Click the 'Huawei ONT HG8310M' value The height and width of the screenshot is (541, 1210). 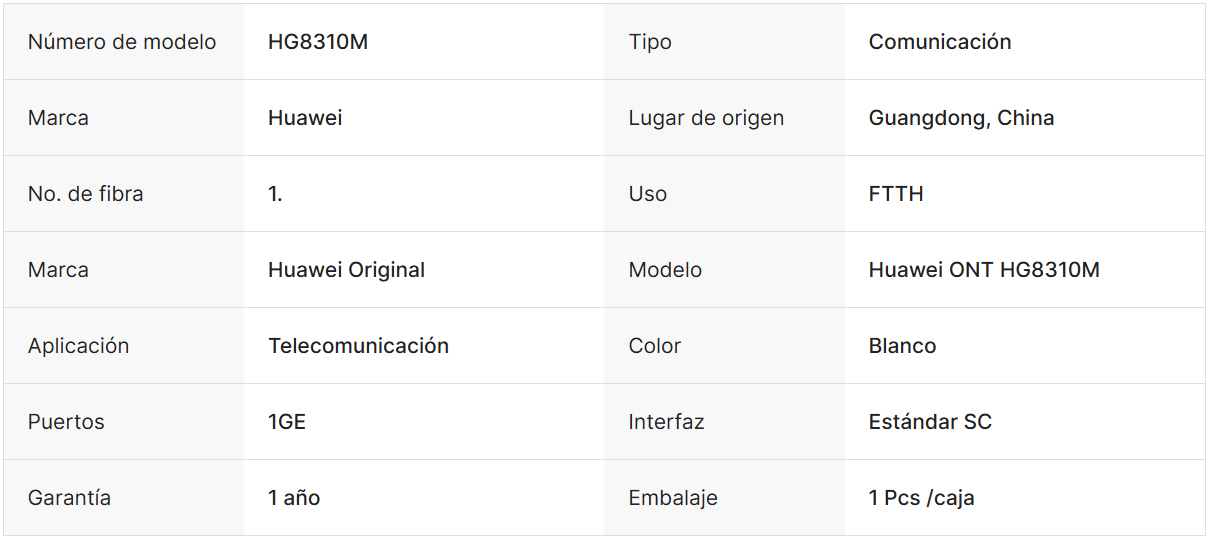[984, 270]
